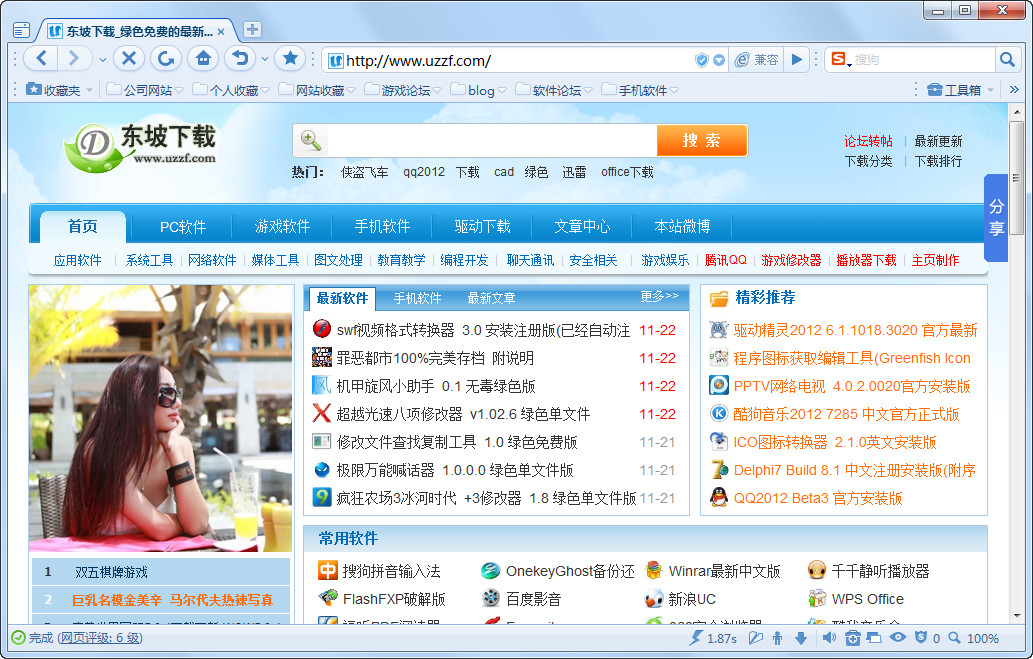
Task: Switch to the 手机软件 tab in list panel
Action: tap(417, 299)
